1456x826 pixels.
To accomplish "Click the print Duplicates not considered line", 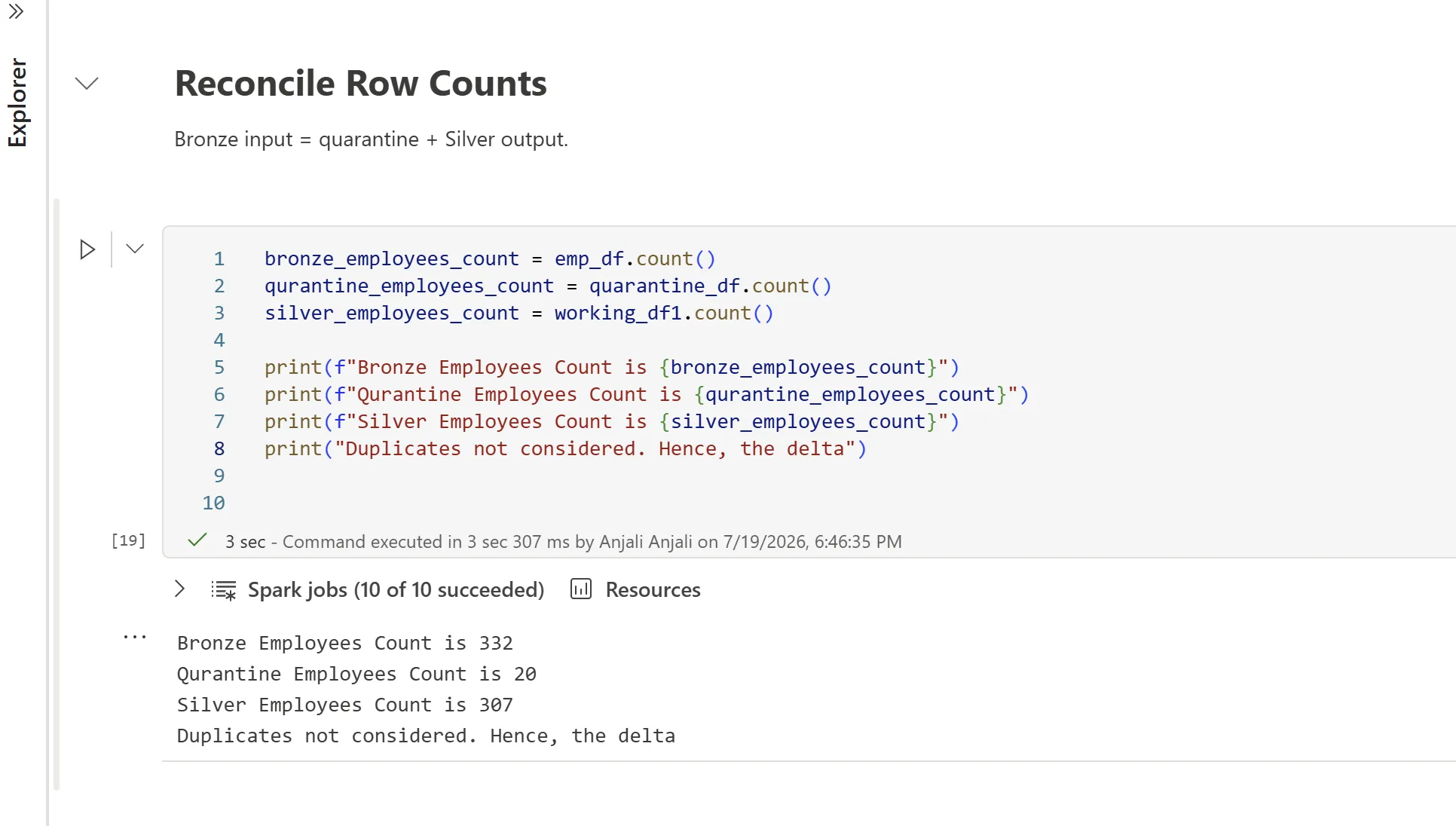I will click(565, 448).
